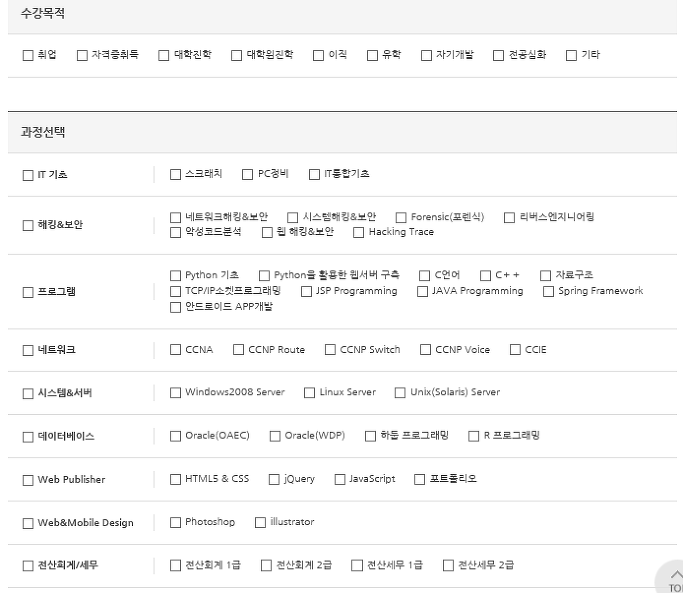Check the Web Publisher category checkbox

click(28, 480)
